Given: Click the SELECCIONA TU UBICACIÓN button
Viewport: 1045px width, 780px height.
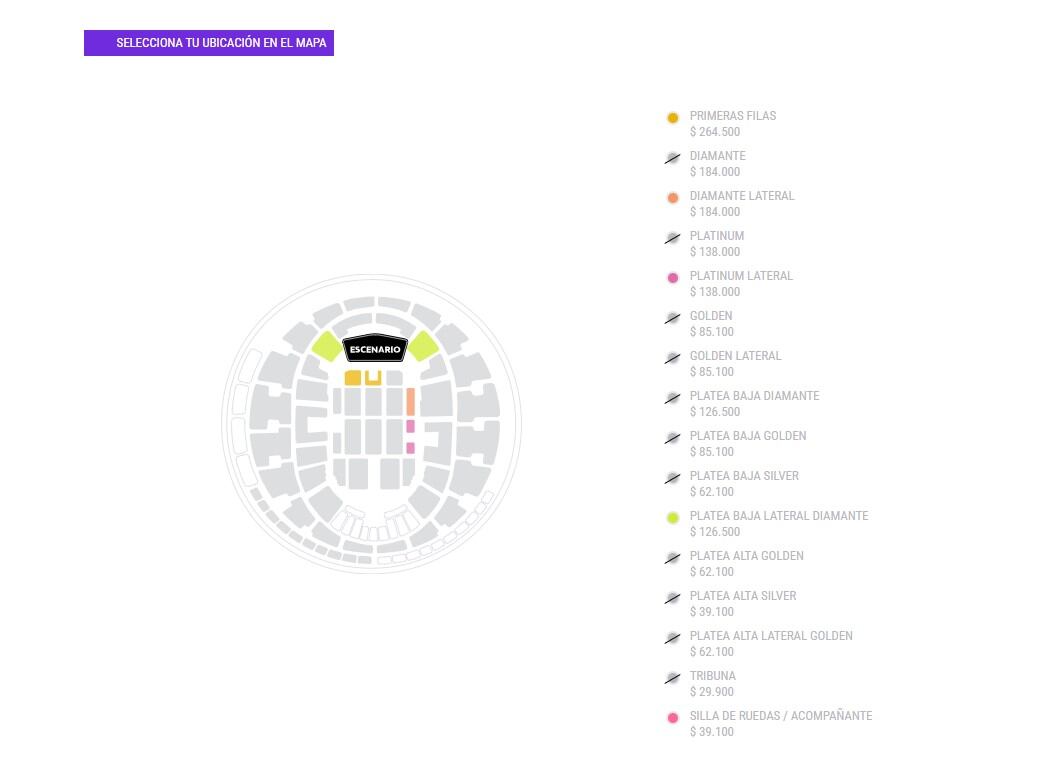Looking at the screenshot, I should tap(208, 43).
